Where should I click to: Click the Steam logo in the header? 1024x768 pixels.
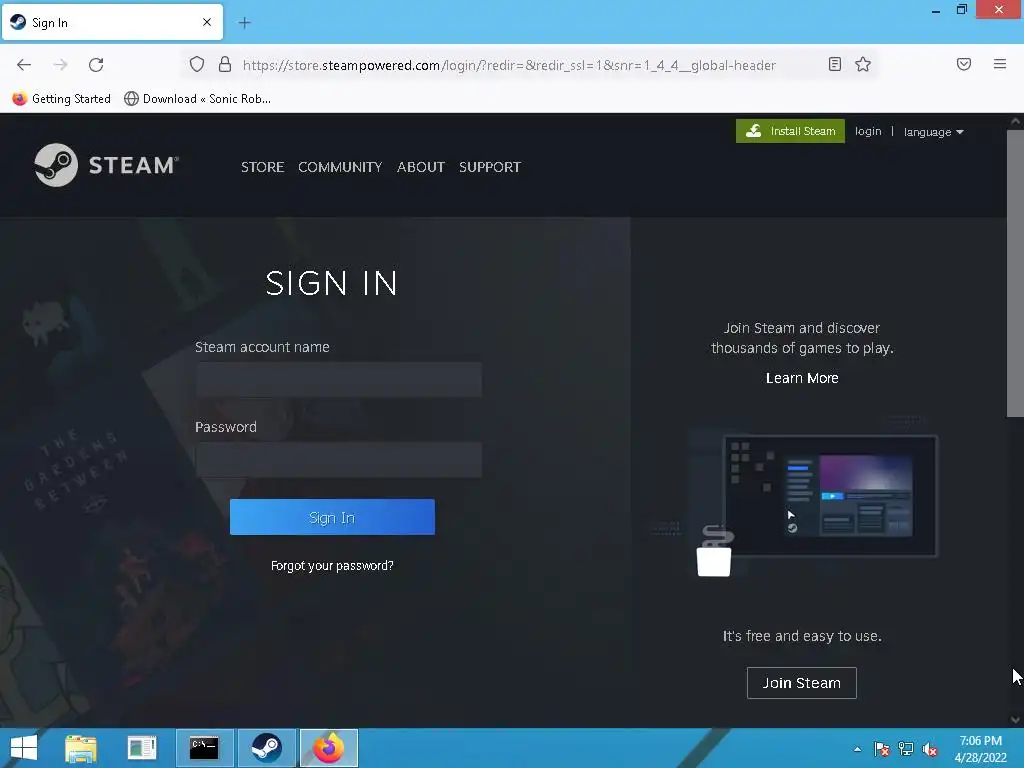(106, 165)
